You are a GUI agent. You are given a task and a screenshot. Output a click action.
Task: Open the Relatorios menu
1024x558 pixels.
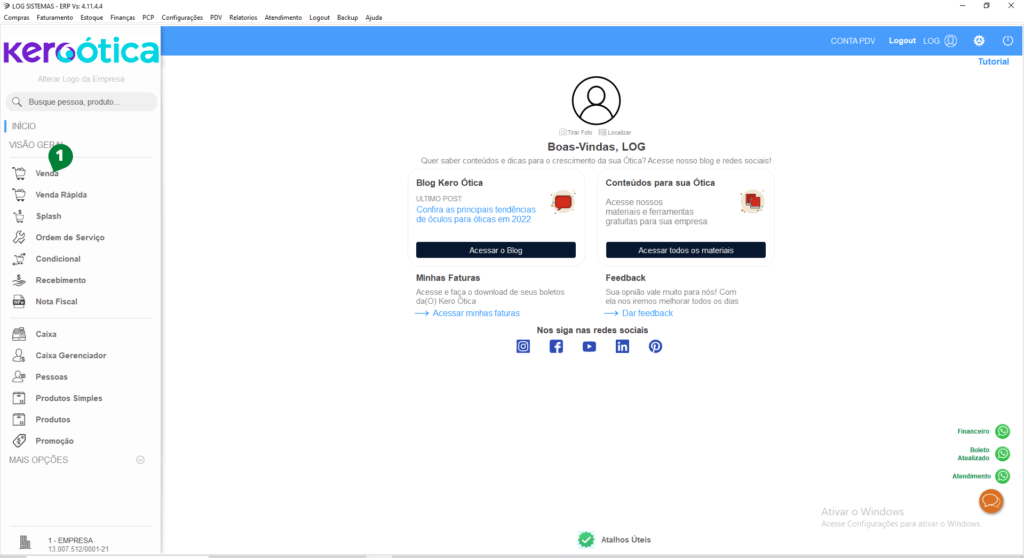click(243, 18)
